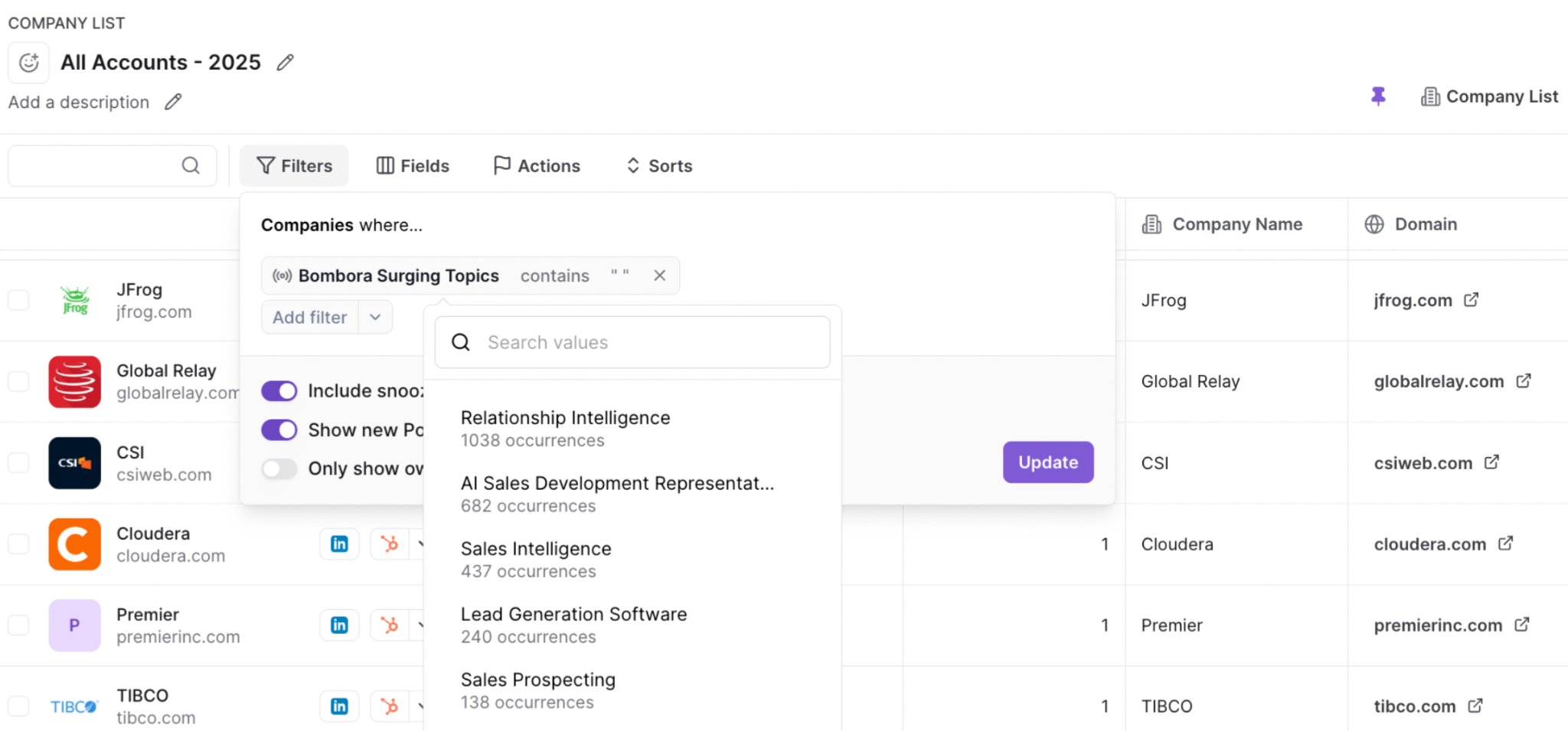Click the Company List button
The width and height of the screenshot is (1568, 731).
pos(1489,96)
